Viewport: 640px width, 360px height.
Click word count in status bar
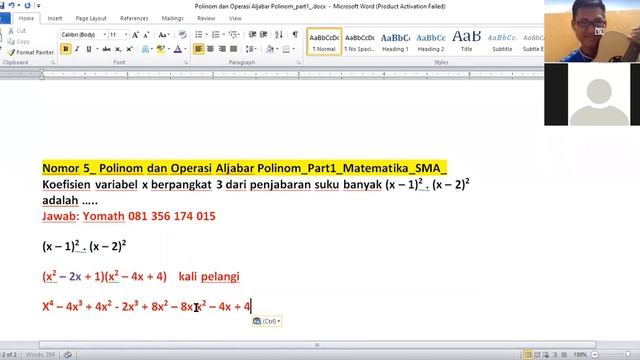tap(40, 355)
